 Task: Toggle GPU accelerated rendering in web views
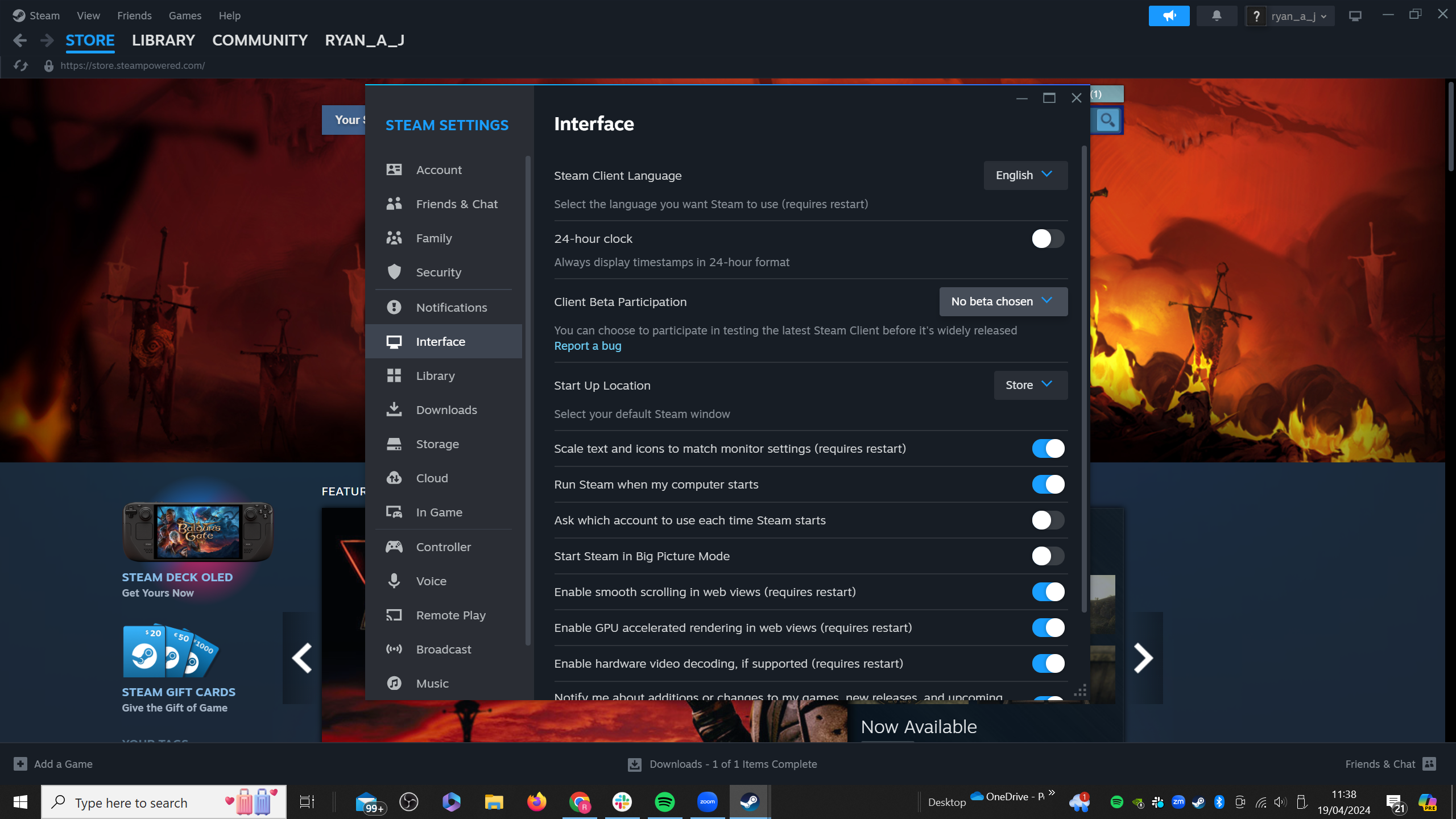click(1048, 627)
